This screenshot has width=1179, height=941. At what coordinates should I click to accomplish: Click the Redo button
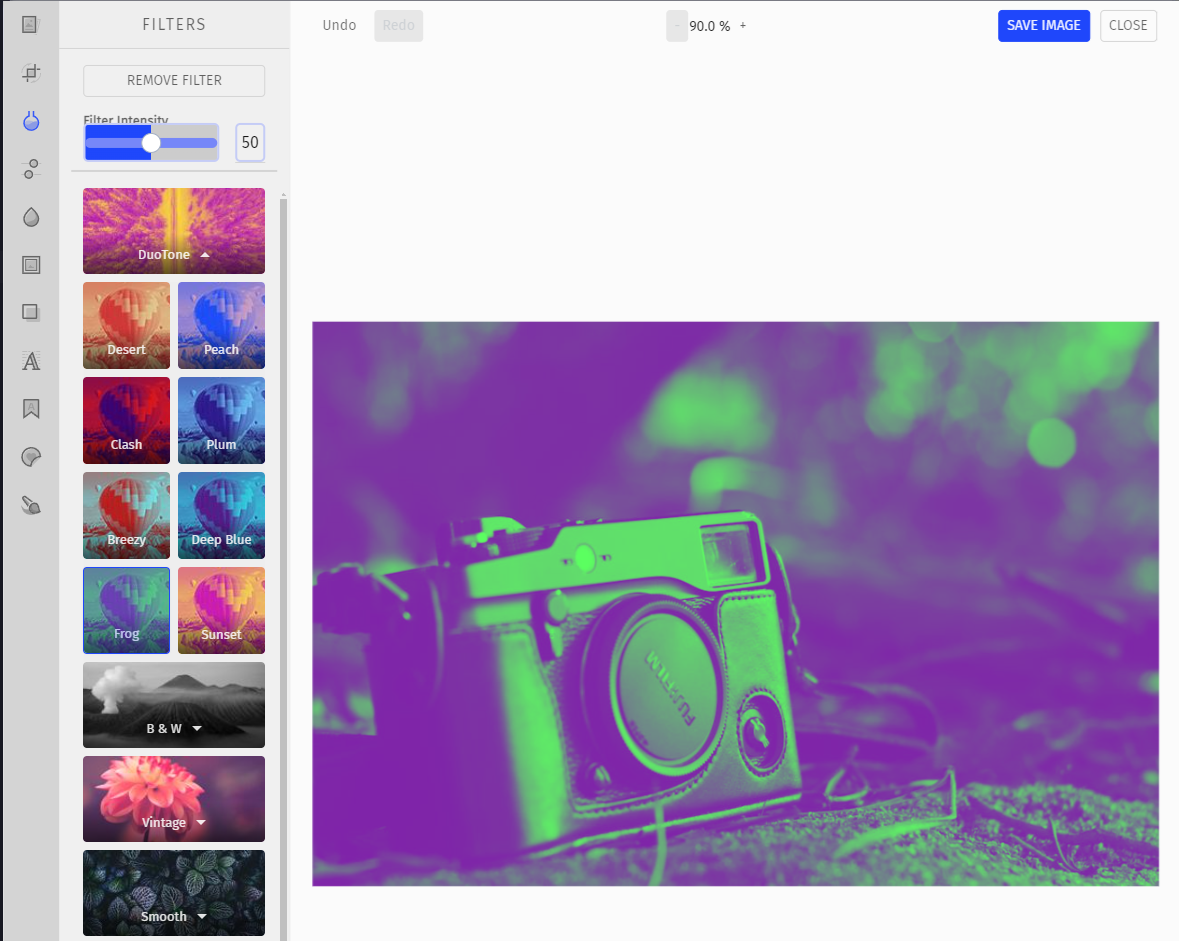(x=399, y=26)
